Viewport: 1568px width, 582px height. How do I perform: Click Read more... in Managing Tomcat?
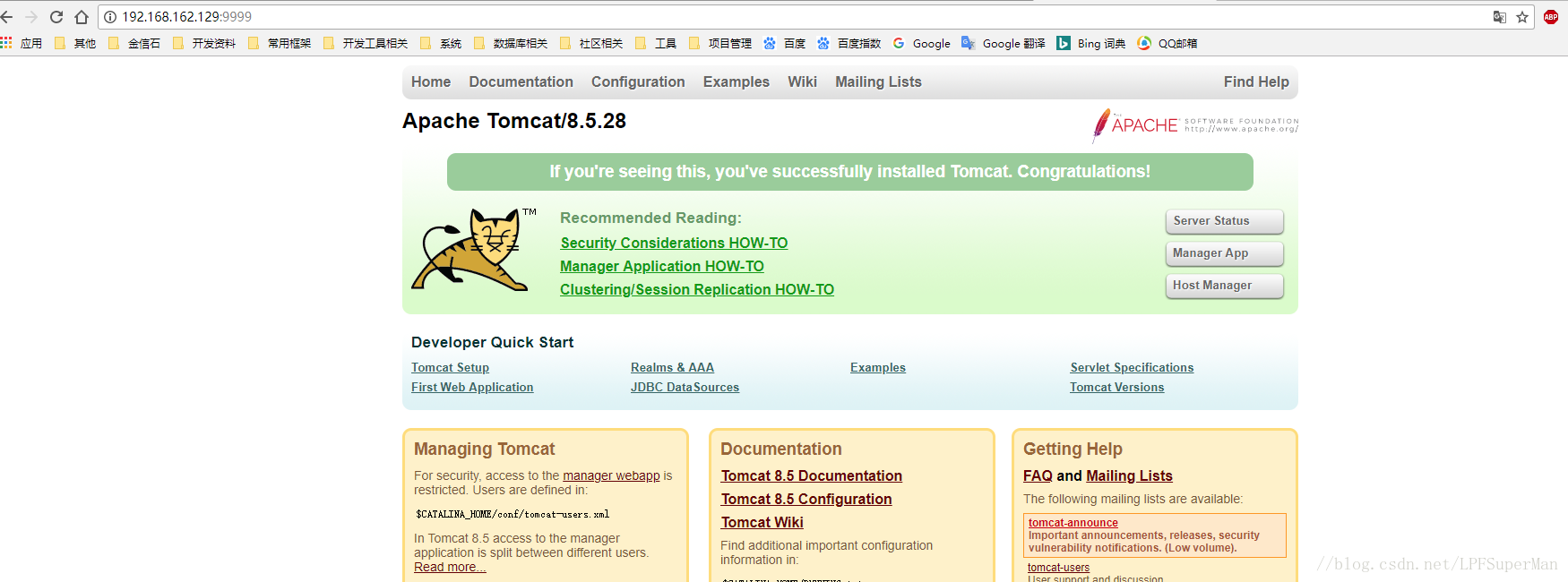point(450,567)
